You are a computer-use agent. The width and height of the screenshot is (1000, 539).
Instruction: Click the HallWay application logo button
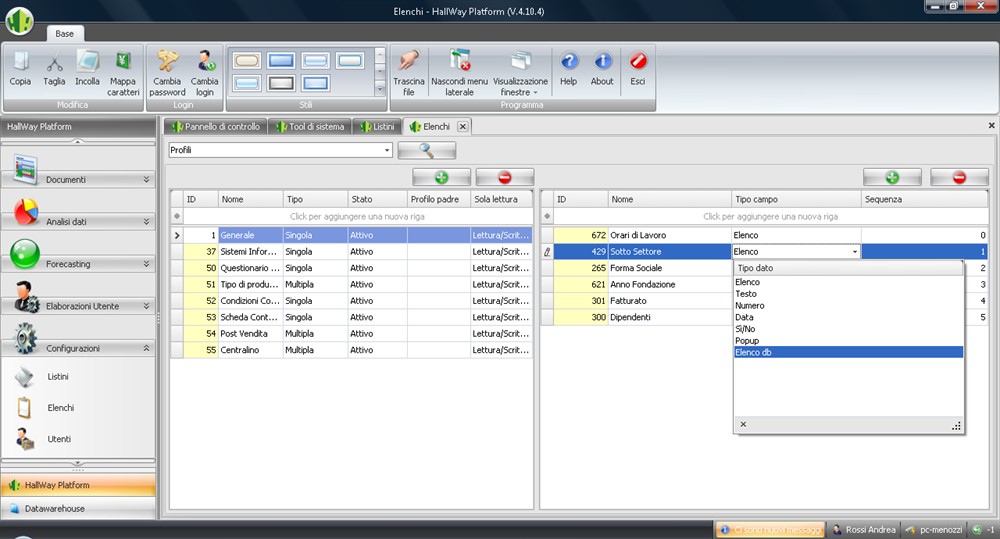(x=20, y=20)
